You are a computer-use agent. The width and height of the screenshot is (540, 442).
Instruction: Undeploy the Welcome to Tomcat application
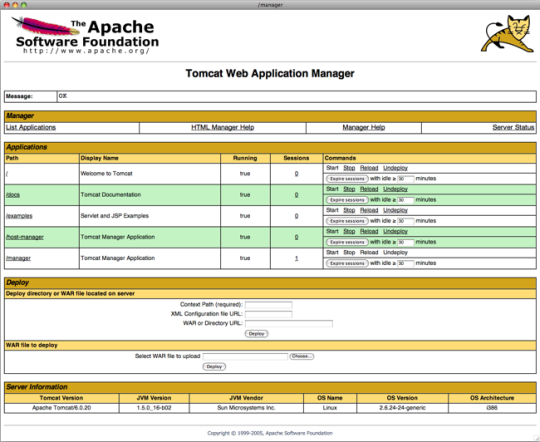[x=395, y=168]
